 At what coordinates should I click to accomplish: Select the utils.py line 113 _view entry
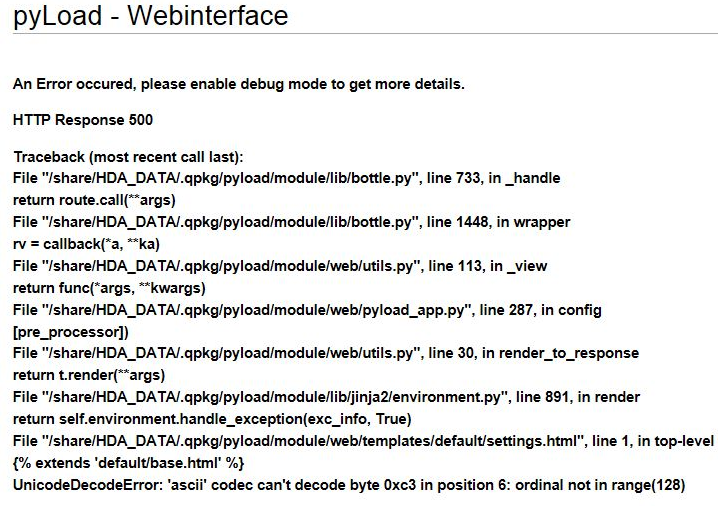pos(280,265)
